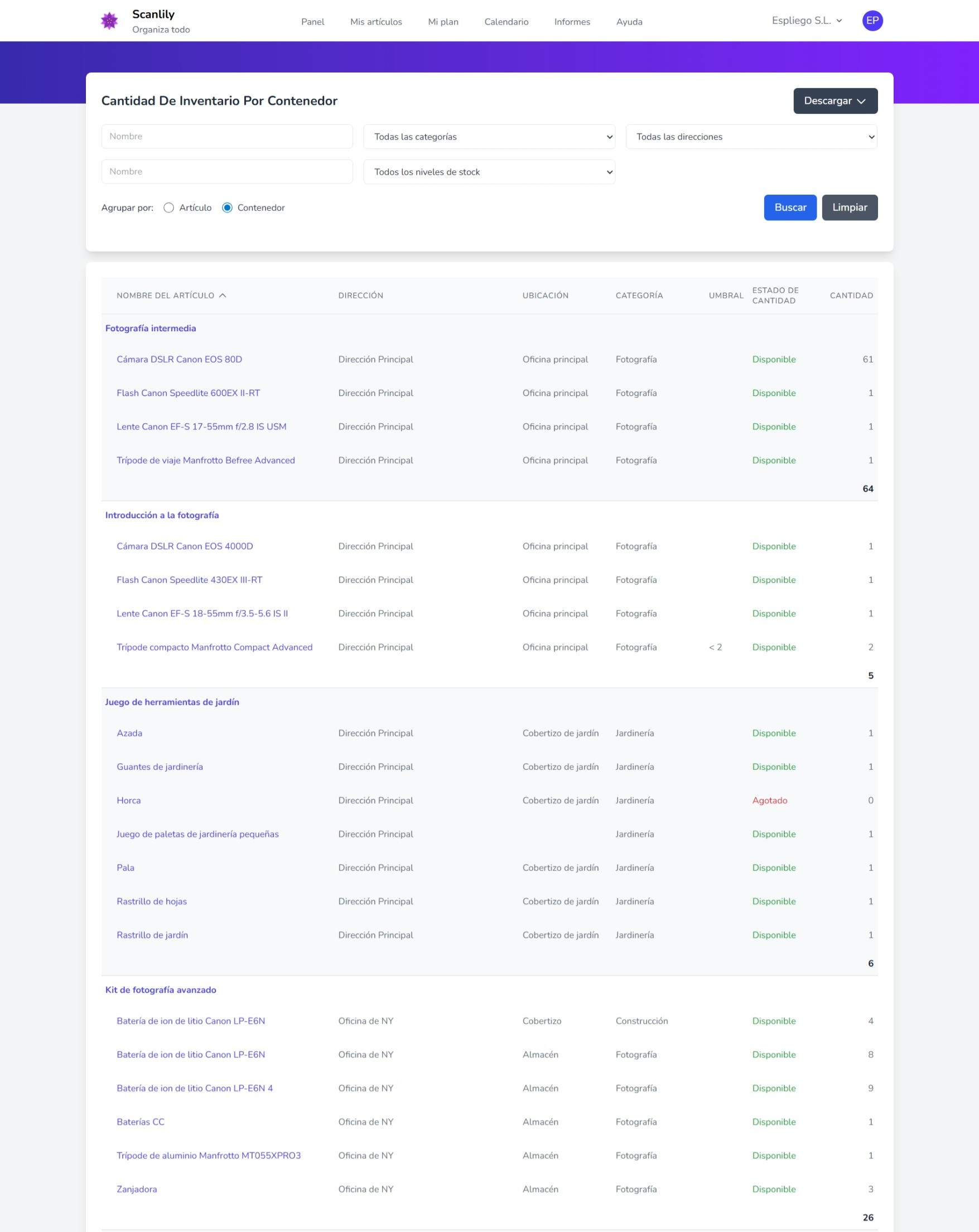The image size is (979, 1232).
Task: Navigate to the Calendario page
Action: [x=506, y=22]
